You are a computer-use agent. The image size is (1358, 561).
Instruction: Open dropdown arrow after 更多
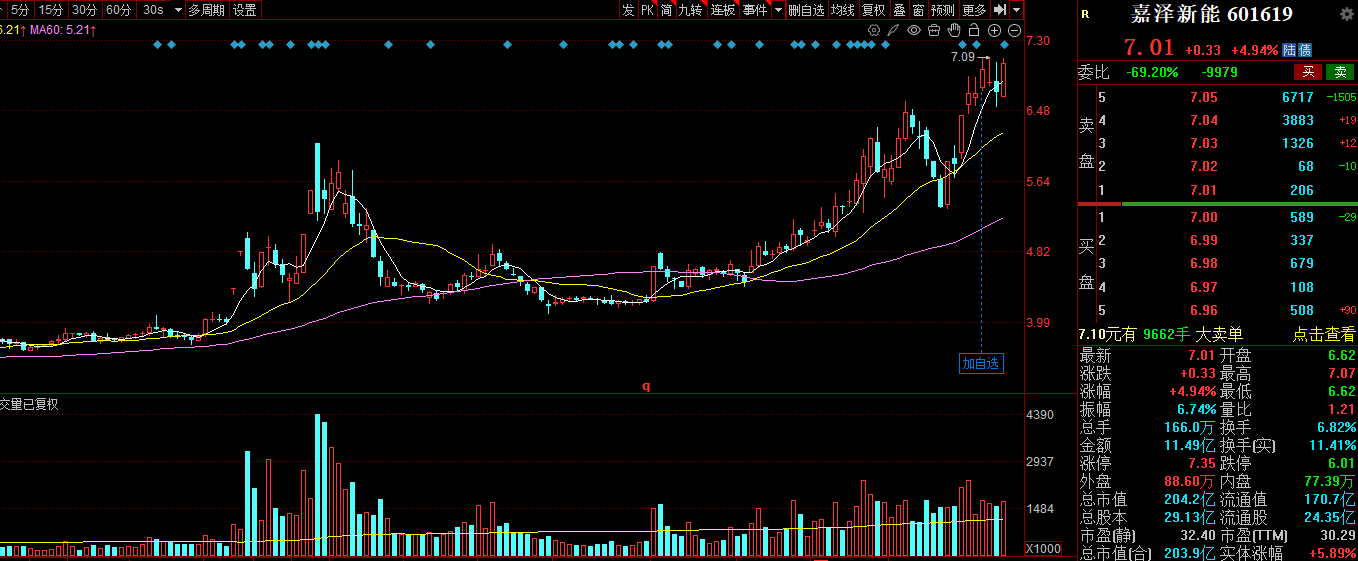1016,10
